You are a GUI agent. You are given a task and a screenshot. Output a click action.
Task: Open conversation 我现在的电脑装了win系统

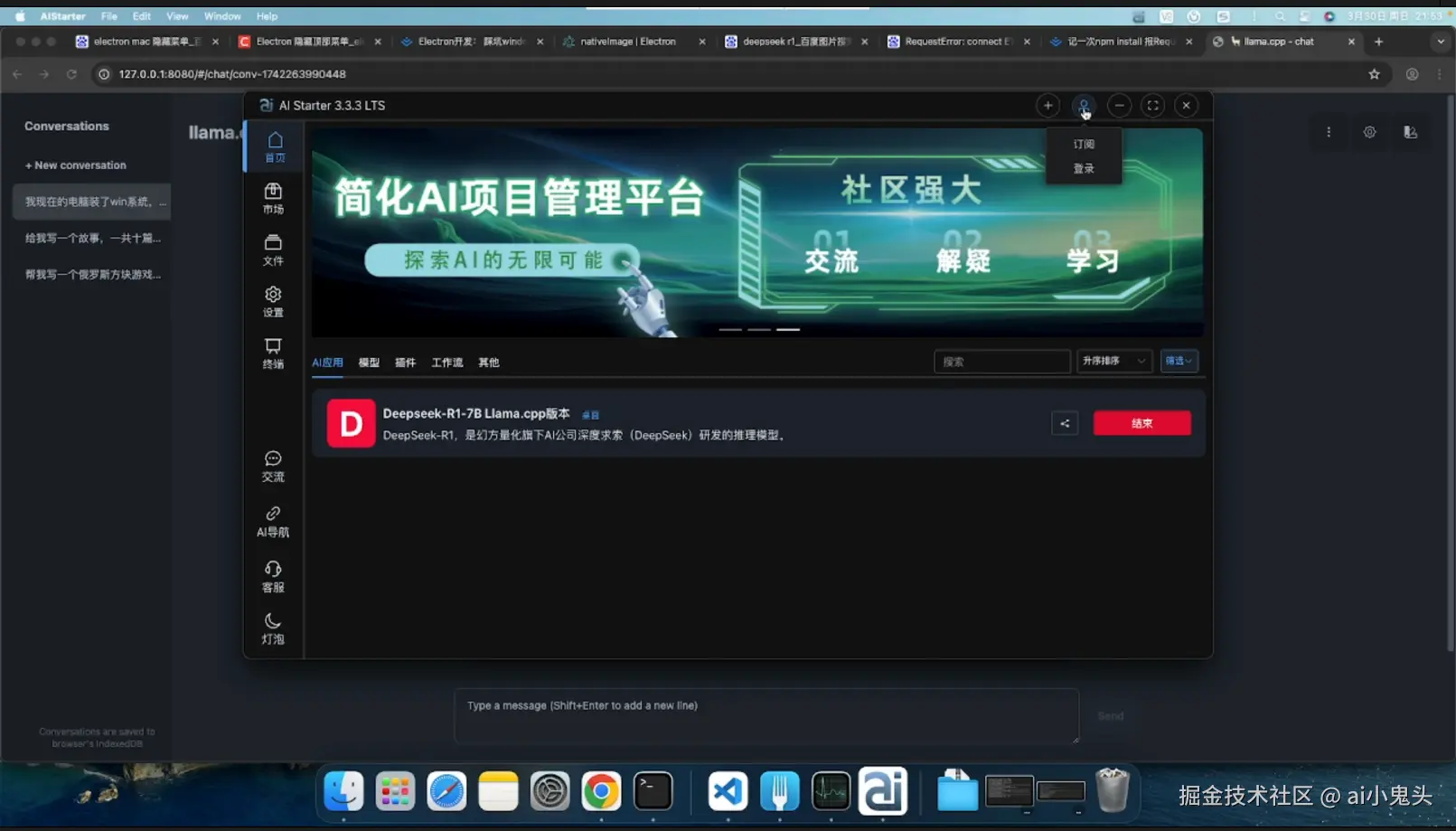click(92, 202)
